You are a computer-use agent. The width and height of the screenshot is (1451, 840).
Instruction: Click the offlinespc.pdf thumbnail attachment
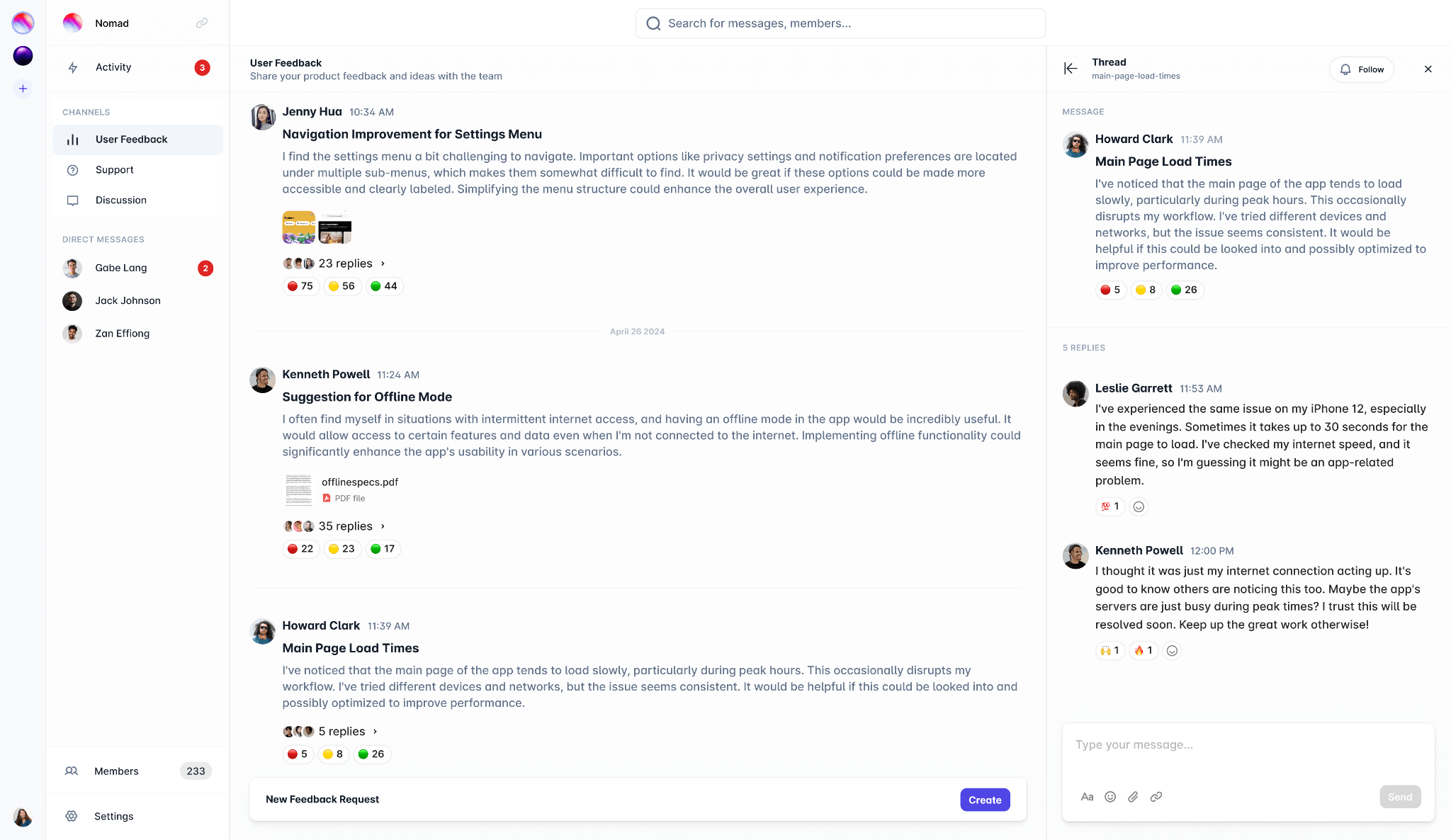tap(297, 490)
